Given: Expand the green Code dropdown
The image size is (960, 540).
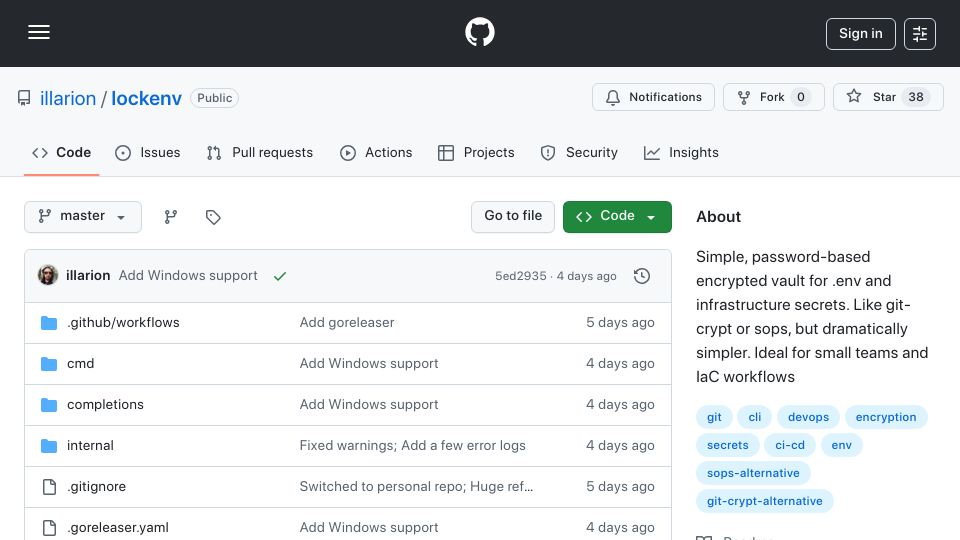Looking at the screenshot, I should 617,217.
